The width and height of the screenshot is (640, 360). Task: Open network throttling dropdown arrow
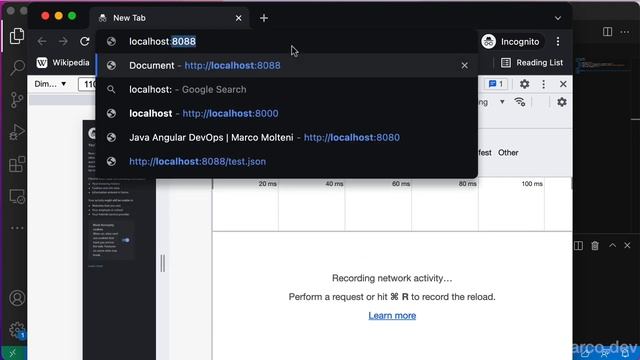click(502, 102)
